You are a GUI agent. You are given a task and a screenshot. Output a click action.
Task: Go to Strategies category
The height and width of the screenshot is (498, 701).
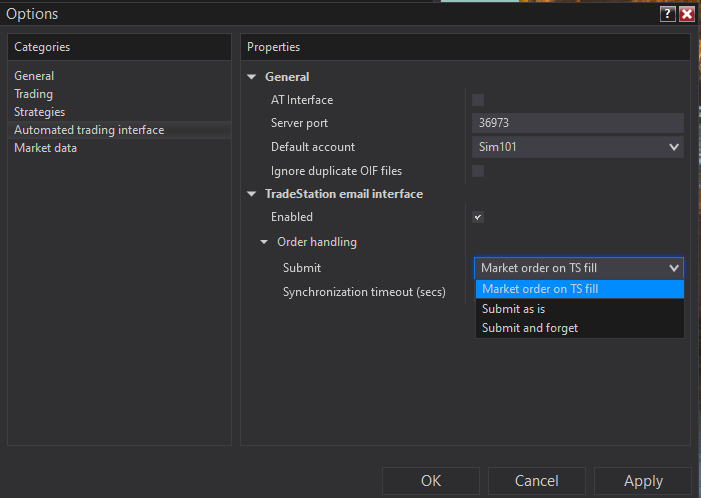point(39,112)
